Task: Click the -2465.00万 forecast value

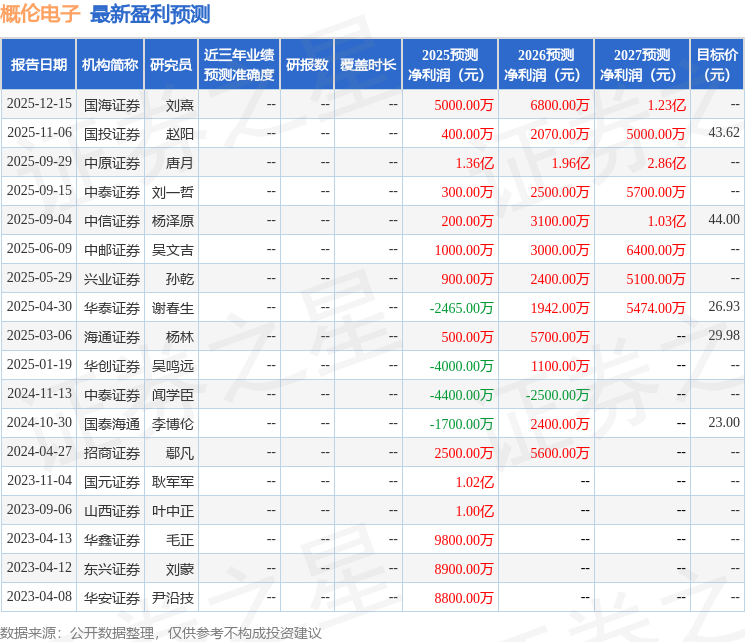Action: coord(461,308)
